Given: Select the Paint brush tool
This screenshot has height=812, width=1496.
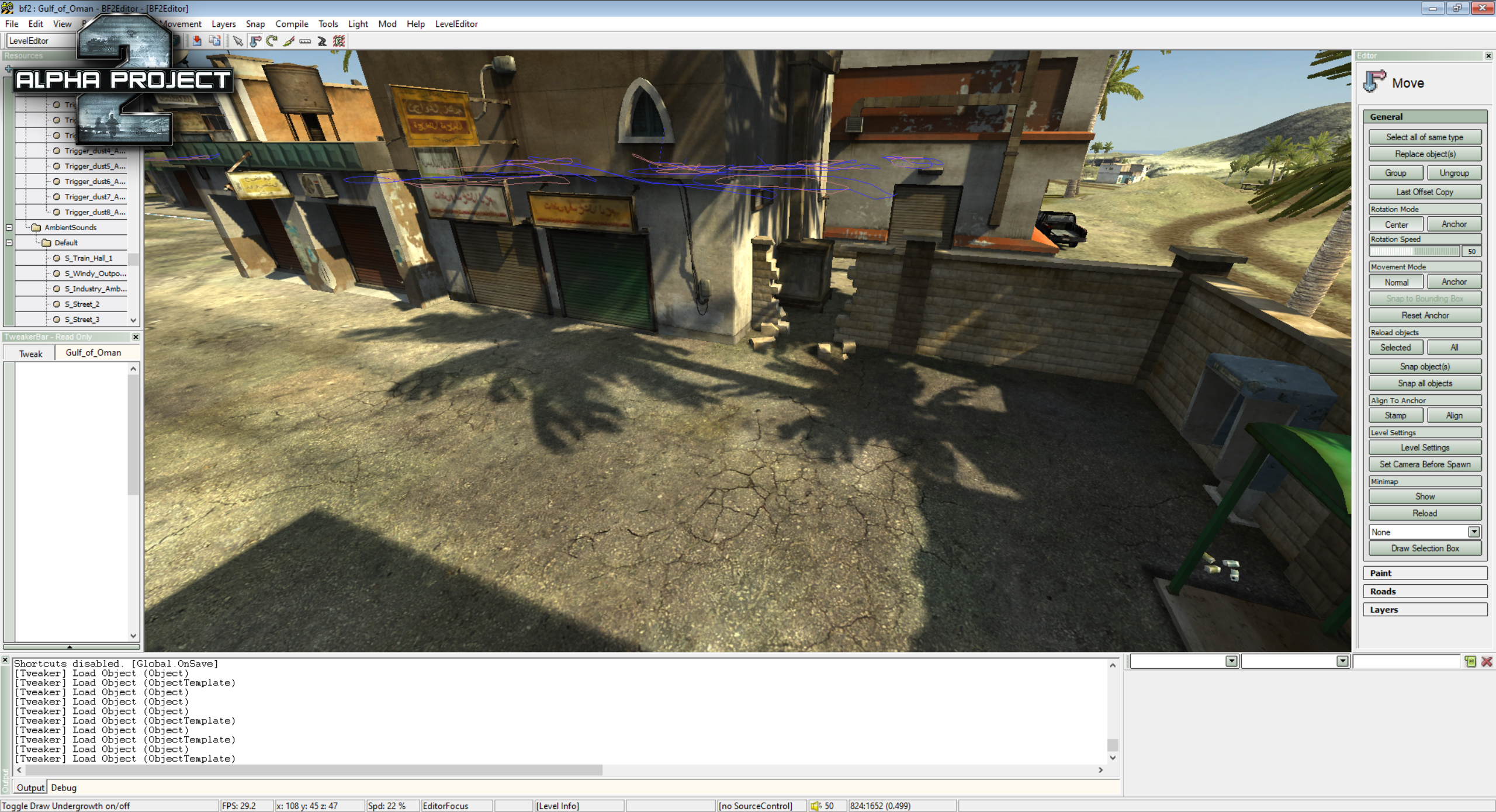Looking at the screenshot, I should point(289,41).
